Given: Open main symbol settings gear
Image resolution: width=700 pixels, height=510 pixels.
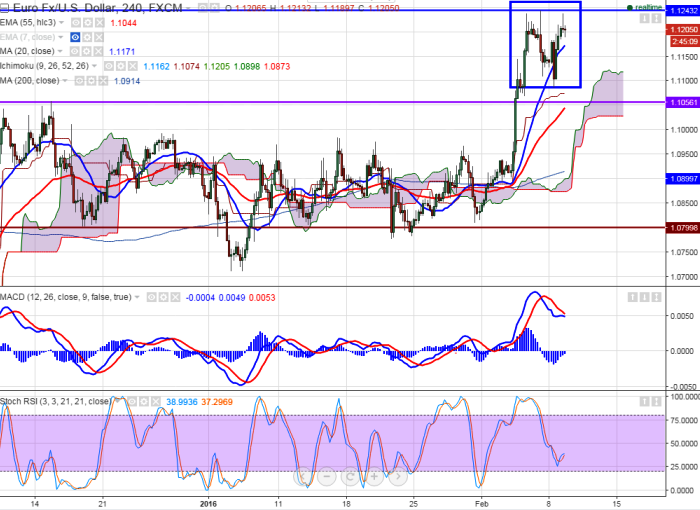Looking at the screenshot, I should (x=214, y=8).
